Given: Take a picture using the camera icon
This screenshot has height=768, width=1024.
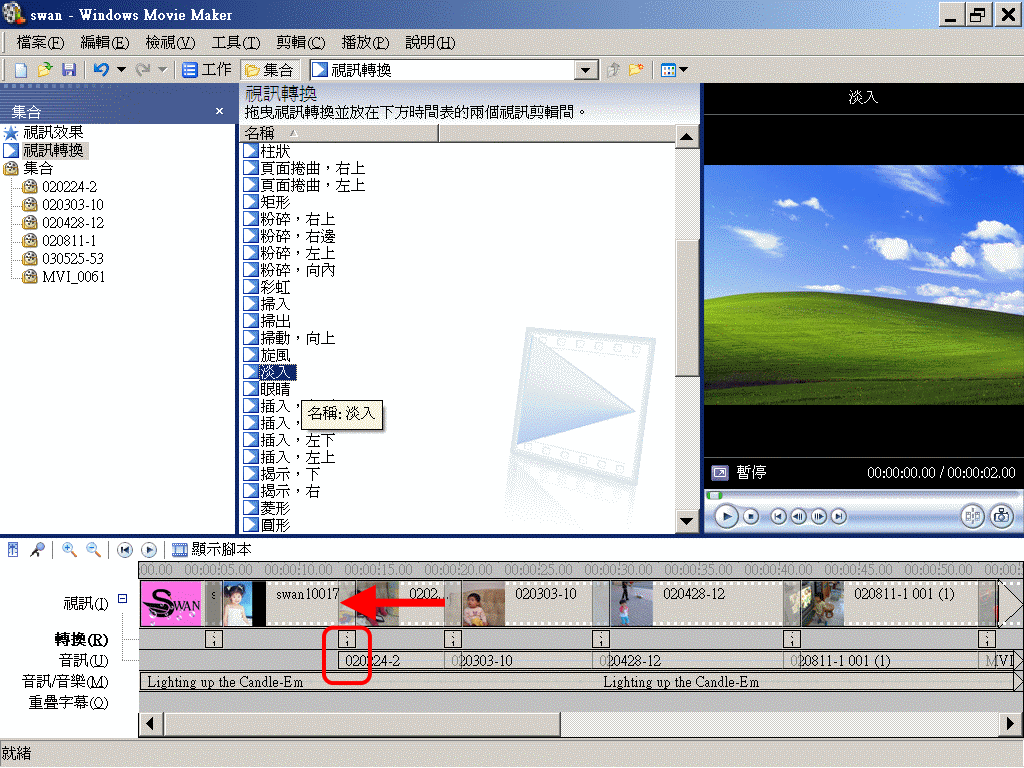Looking at the screenshot, I should click(1000, 516).
